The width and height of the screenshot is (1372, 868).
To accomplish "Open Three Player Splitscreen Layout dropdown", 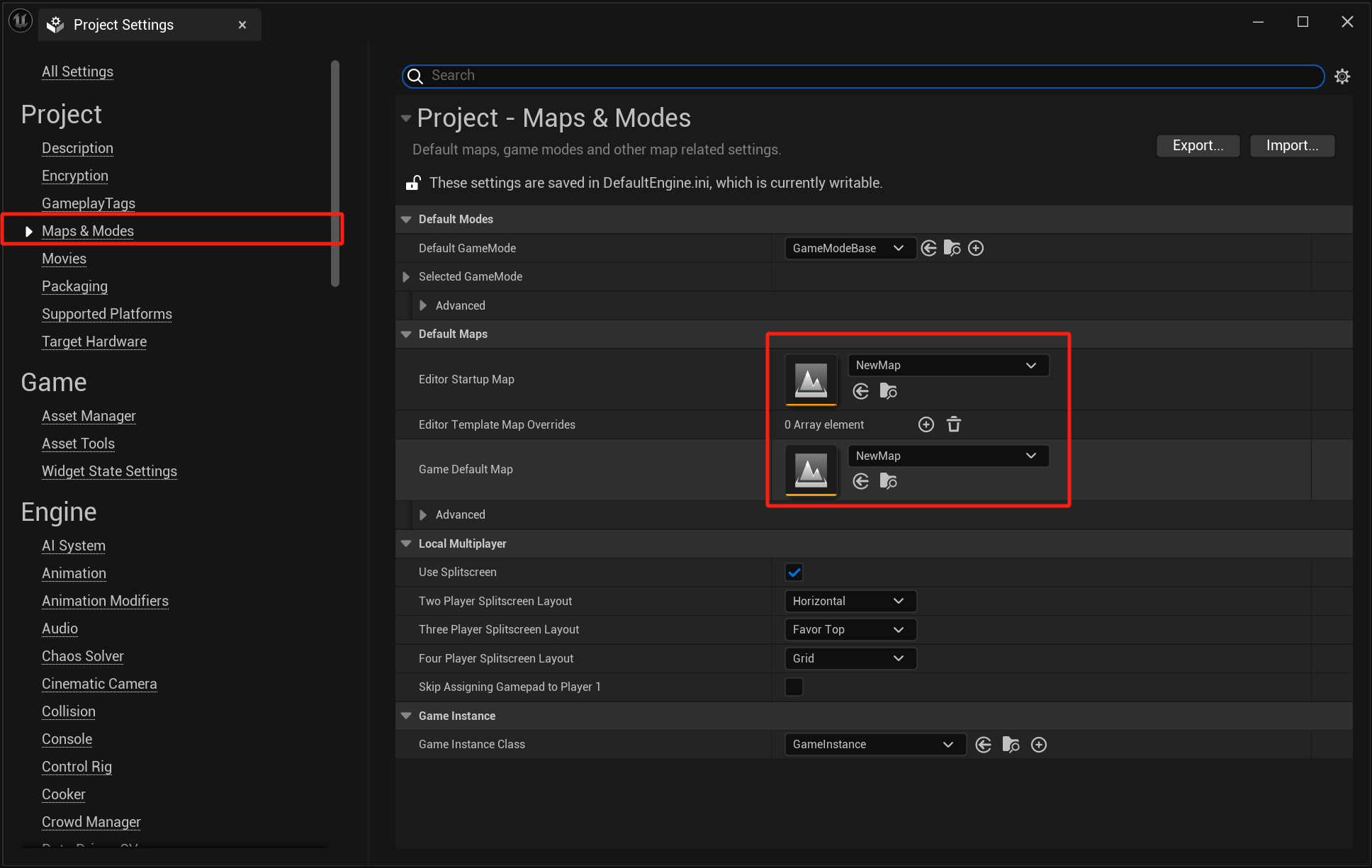I will point(850,630).
